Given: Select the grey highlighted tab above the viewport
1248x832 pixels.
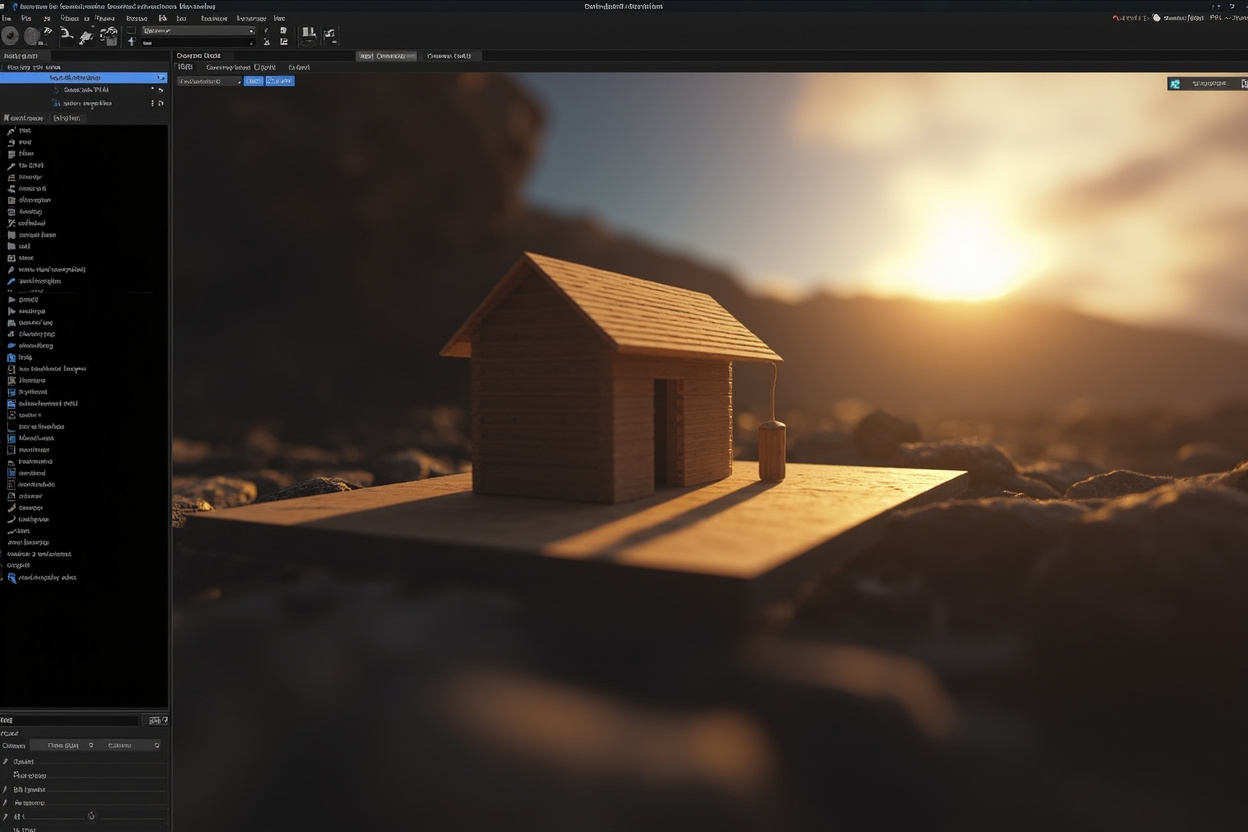Looking at the screenshot, I should click(x=386, y=56).
